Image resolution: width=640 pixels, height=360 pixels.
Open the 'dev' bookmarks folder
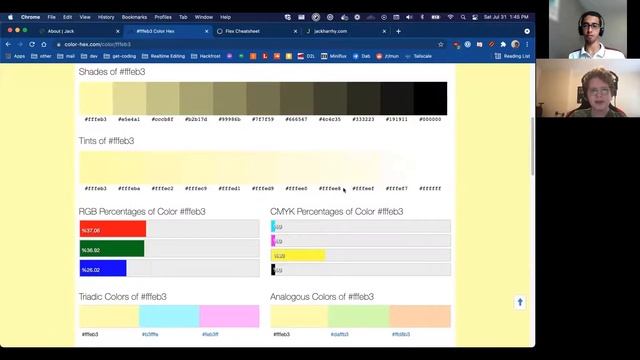tap(89, 56)
